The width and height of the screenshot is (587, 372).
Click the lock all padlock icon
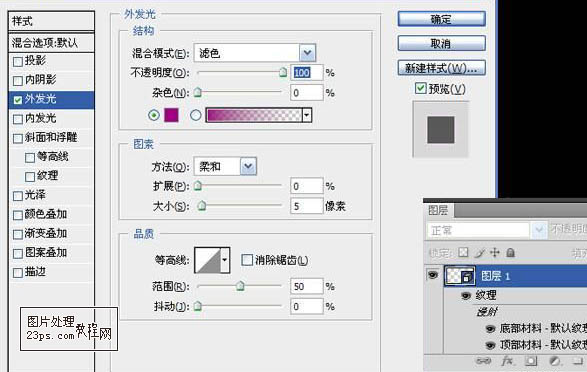point(510,253)
